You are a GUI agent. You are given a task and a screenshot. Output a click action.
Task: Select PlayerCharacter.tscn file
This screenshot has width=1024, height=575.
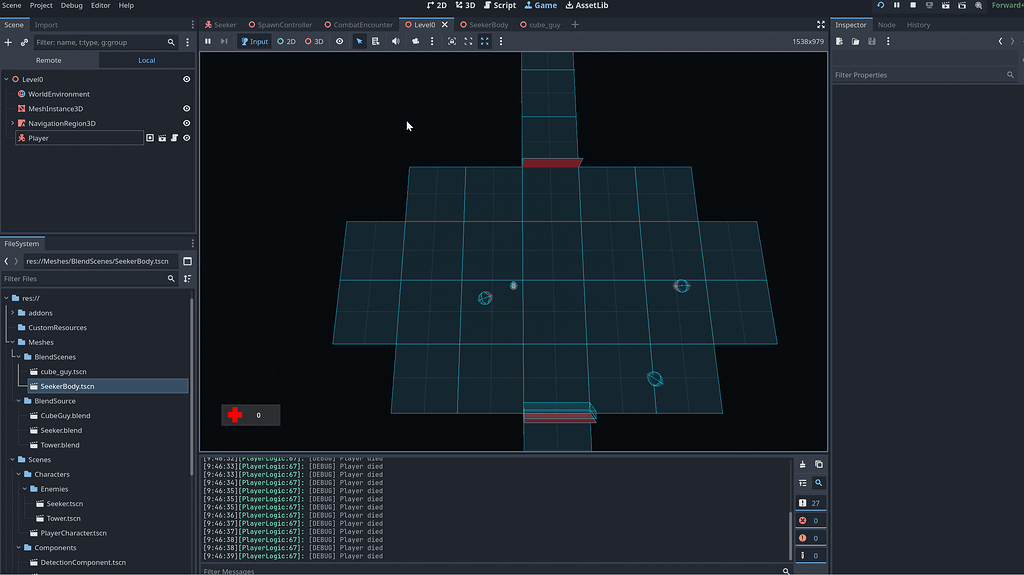73,533
